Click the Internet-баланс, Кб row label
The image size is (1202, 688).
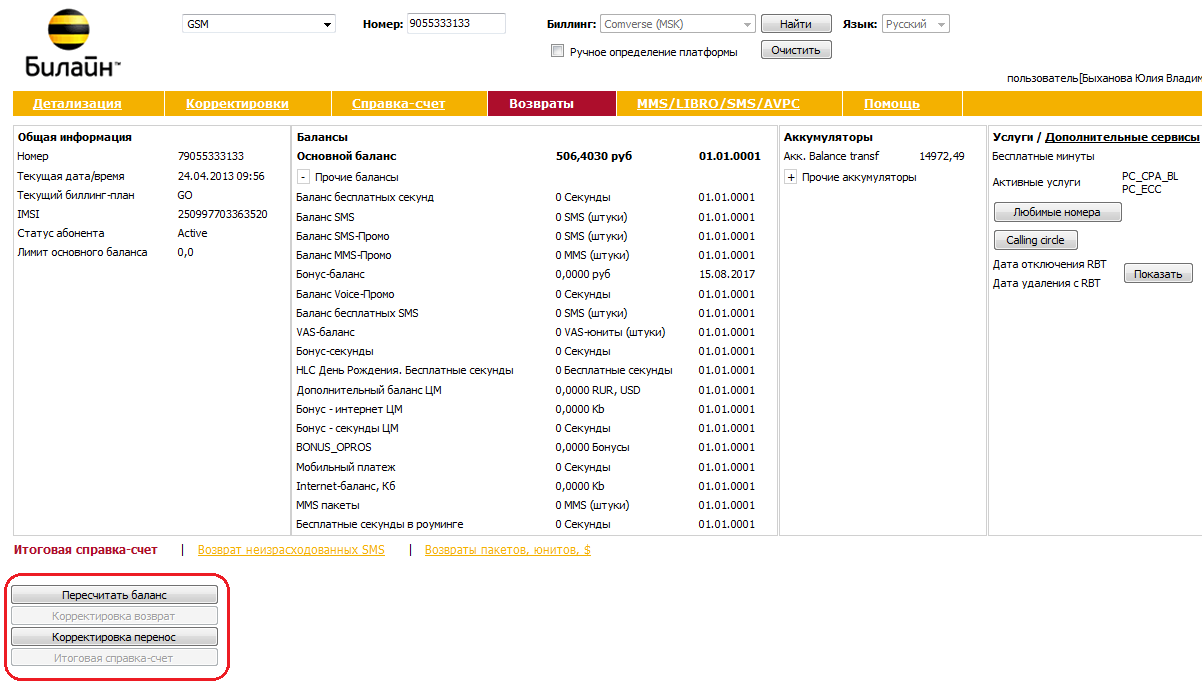pos(346,486)
